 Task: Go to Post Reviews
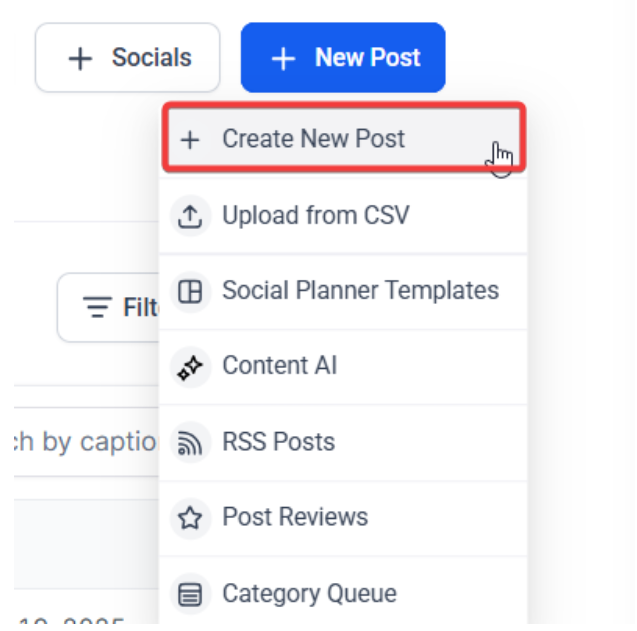click(295, 518)
